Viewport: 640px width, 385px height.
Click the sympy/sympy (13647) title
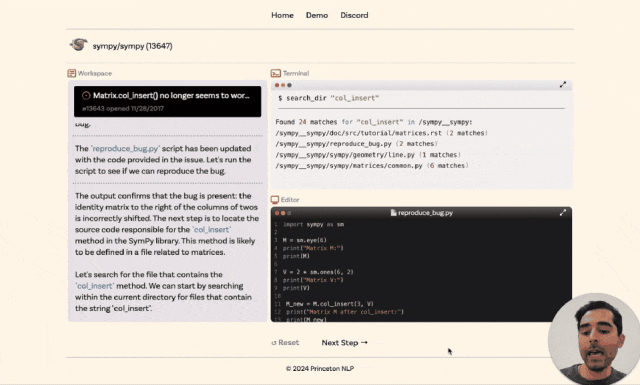click(x=132, y=46)
